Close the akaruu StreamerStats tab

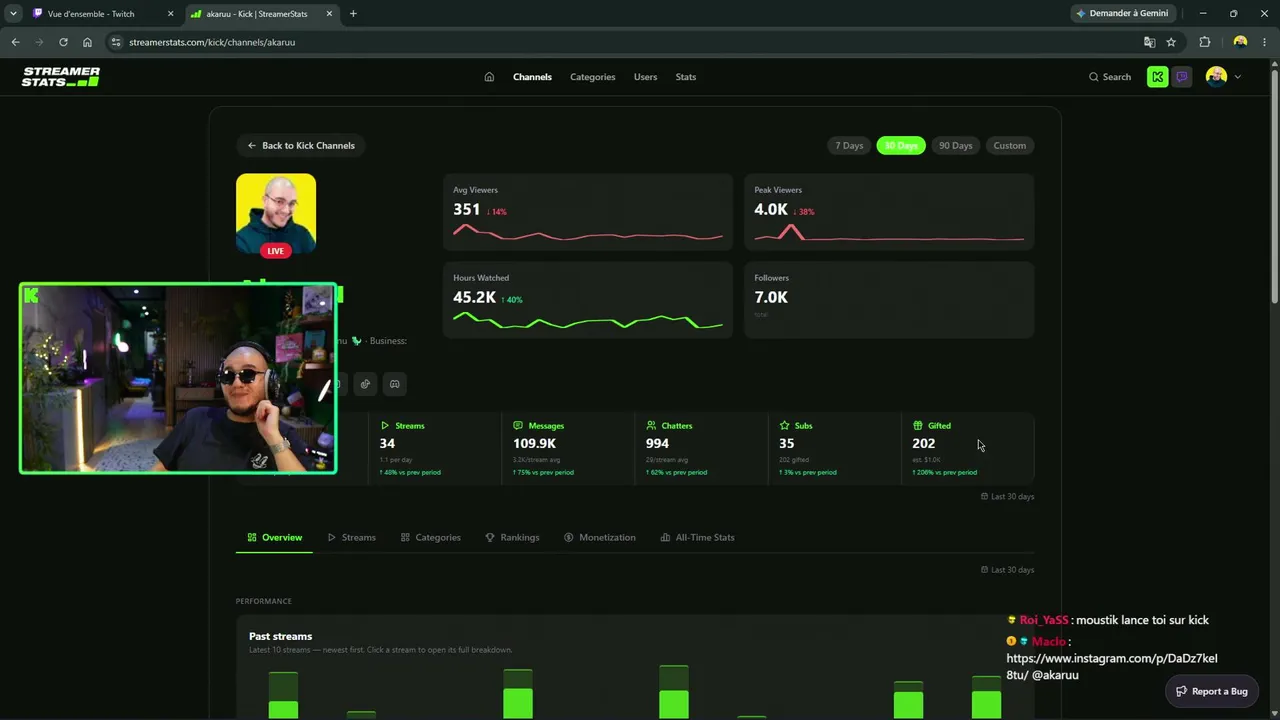point(331,14)
